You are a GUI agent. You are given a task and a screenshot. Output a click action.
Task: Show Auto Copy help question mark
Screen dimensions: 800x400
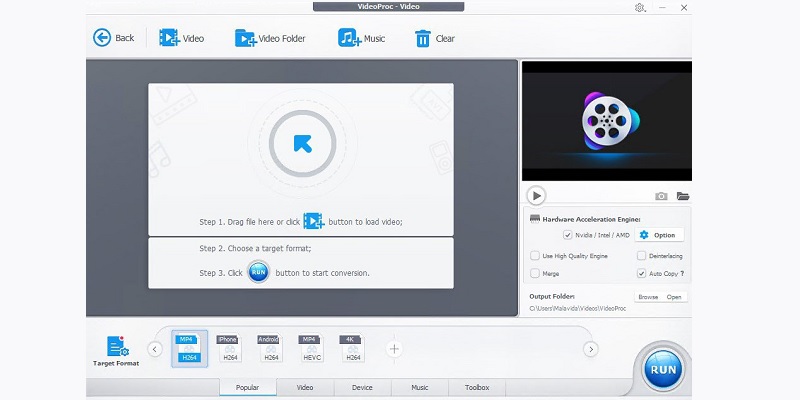pyautogui.click(x=682, y=273)
